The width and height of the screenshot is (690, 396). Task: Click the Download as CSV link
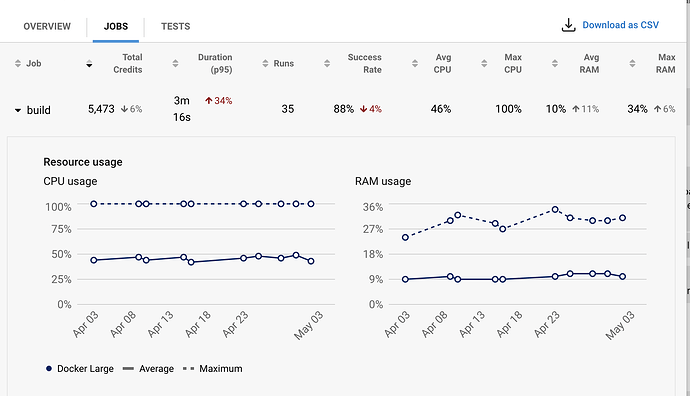tap(620, 25)
